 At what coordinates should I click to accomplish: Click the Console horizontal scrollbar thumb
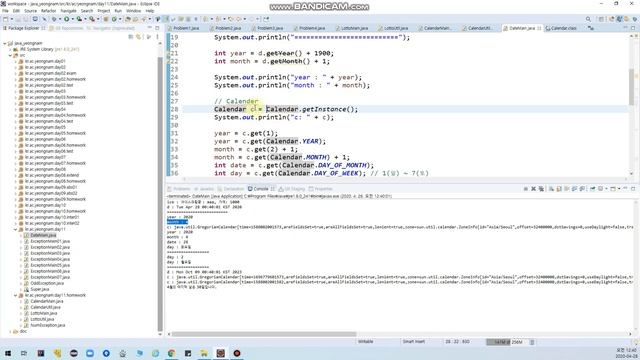click(264, 334)
